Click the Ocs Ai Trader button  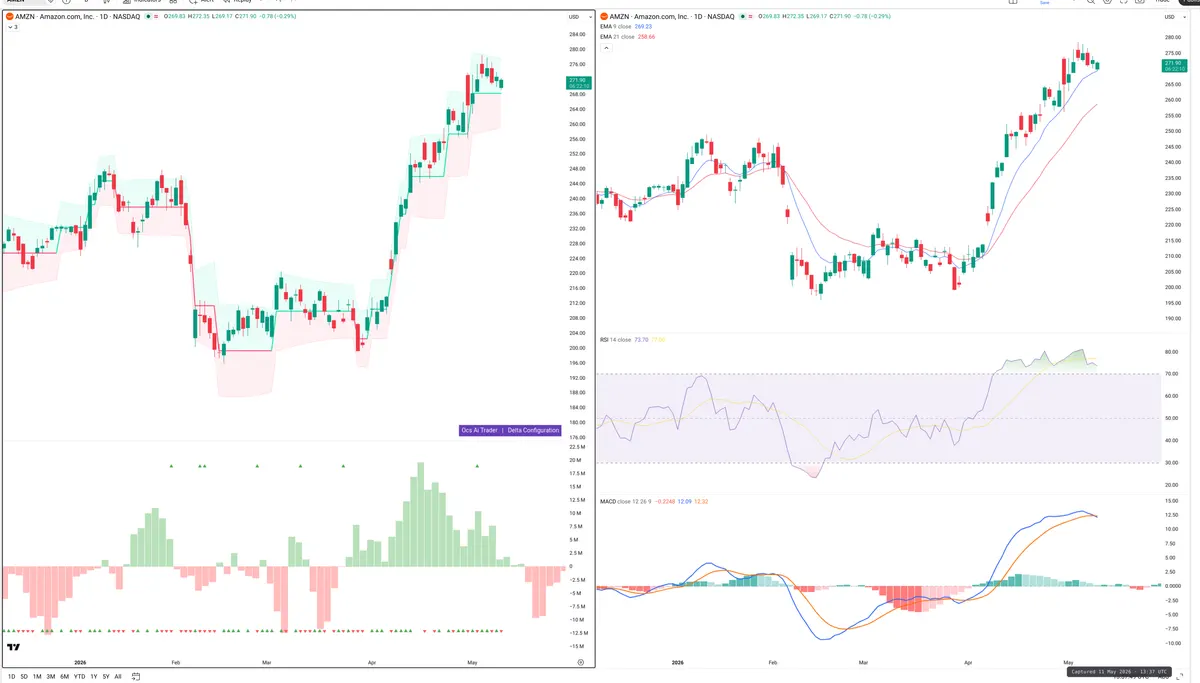coord(478,430)
